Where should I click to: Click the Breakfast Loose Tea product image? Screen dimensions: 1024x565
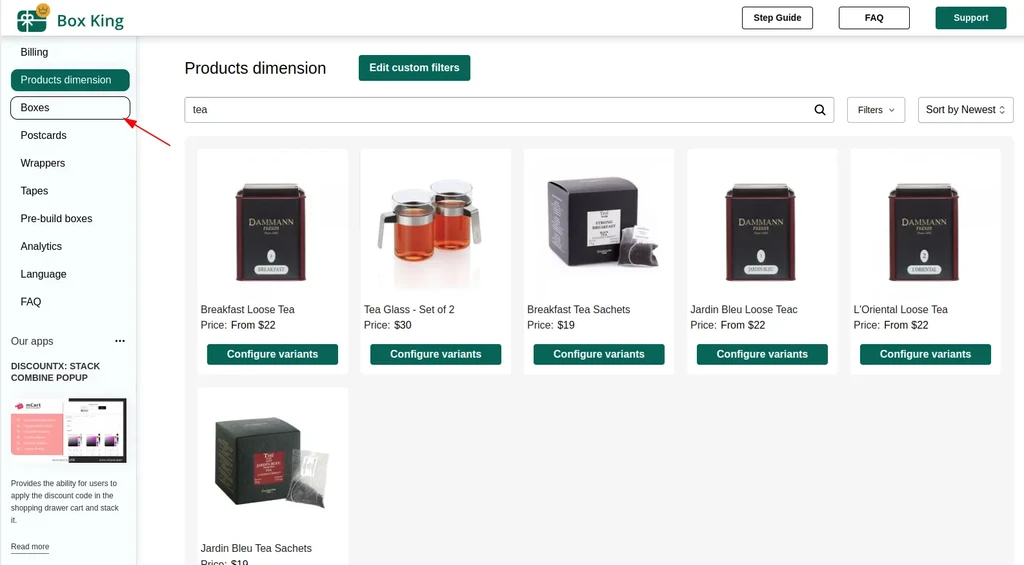pos(271,232)
